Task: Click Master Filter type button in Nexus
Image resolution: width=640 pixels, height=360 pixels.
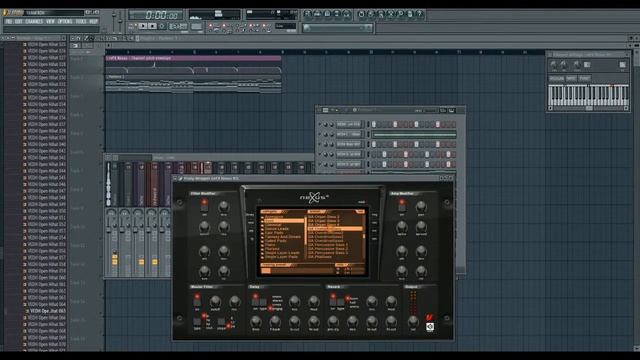Action: tap(197, 323)
